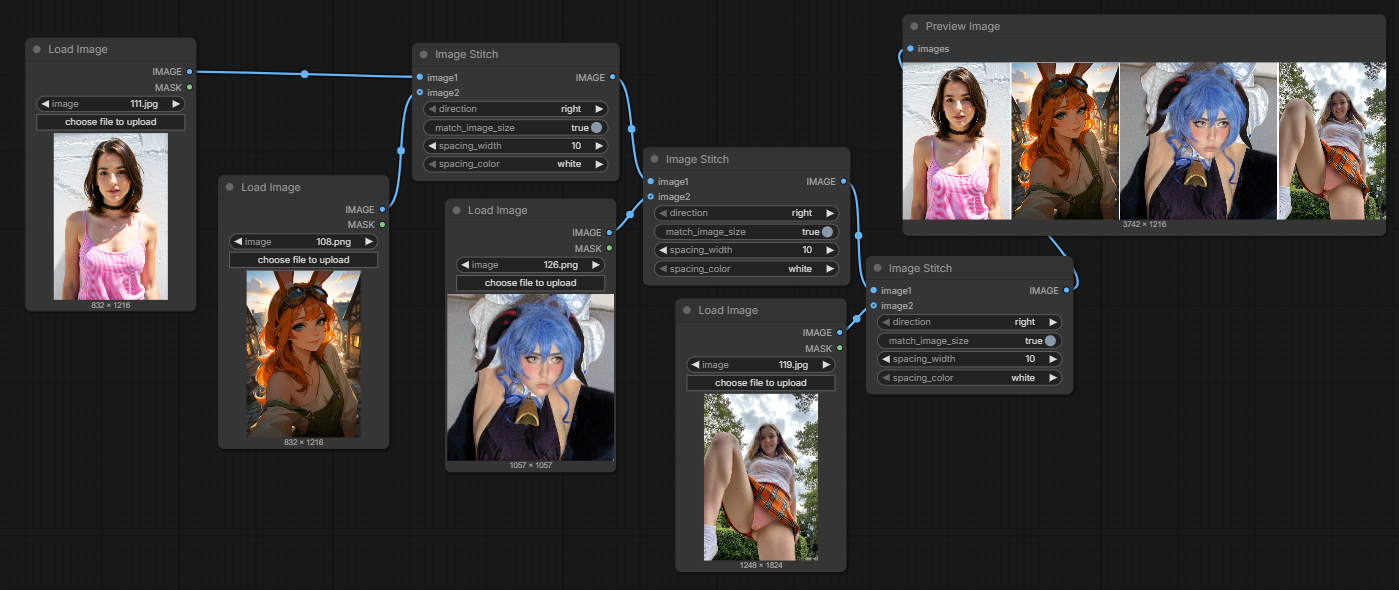Click the 1248 × 1824 size label
Image resolution: width=1399 pixels, height=590 pixels.
pos(761,565)
